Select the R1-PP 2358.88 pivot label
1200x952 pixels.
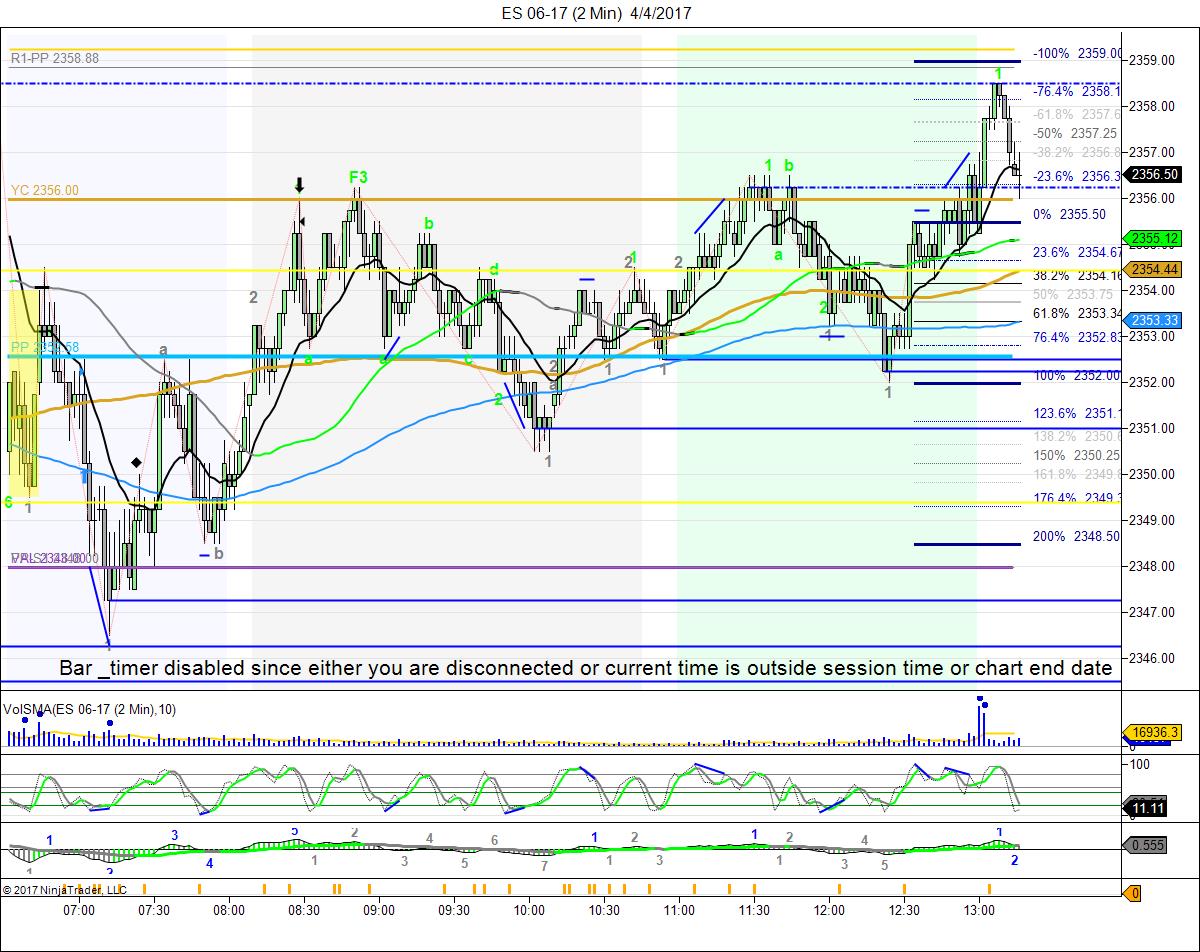pyautogui.click(x=55, y=59)
